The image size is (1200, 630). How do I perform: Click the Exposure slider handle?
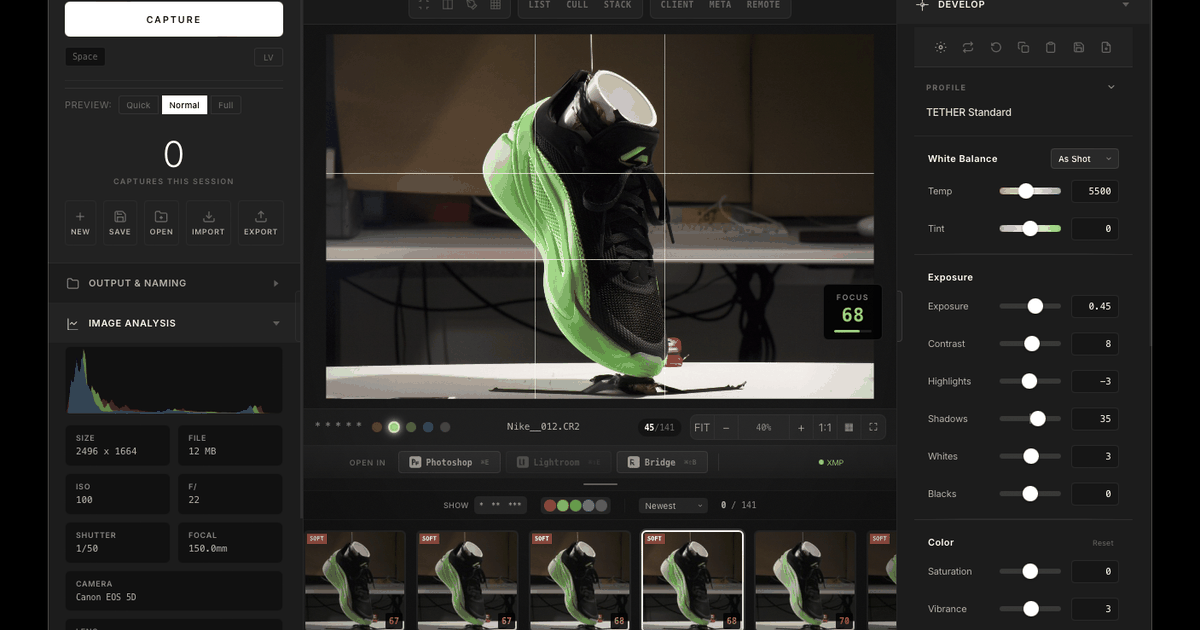[1035, 306]
